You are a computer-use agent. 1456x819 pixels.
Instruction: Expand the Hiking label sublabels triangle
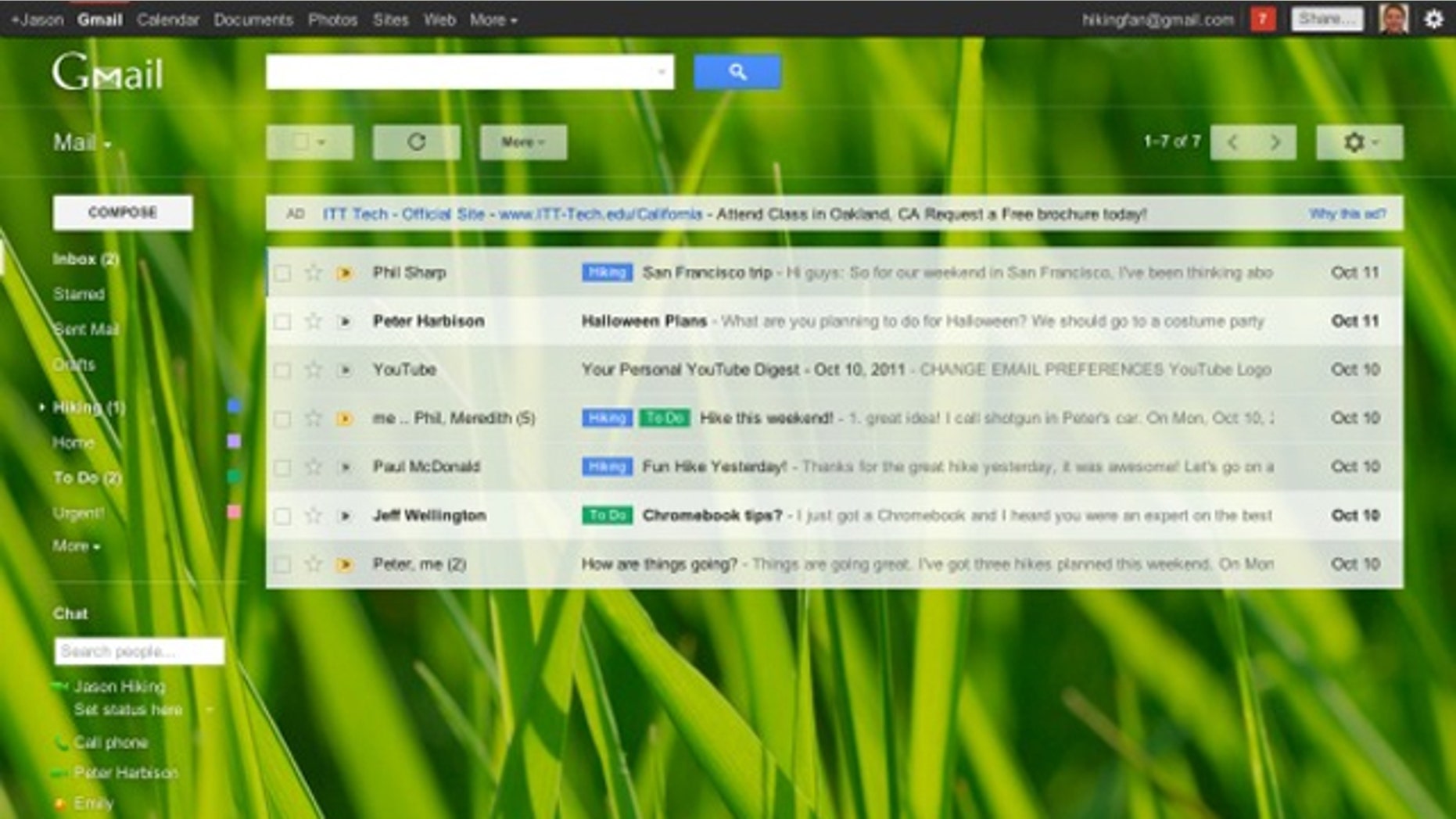point(41,407)
